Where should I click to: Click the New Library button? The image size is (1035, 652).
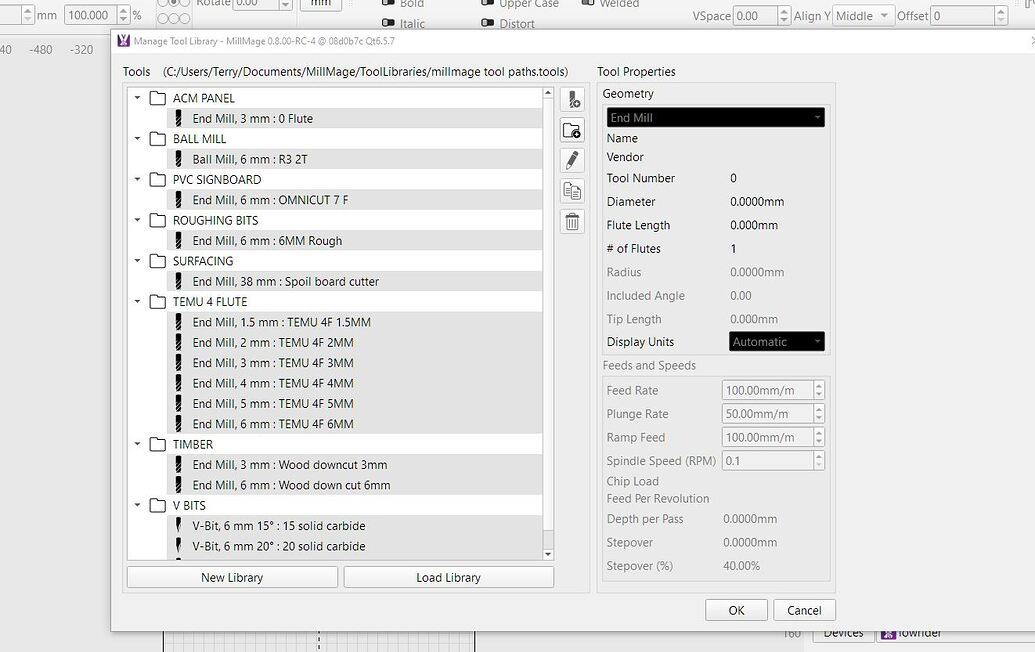(x=231, y=577)
